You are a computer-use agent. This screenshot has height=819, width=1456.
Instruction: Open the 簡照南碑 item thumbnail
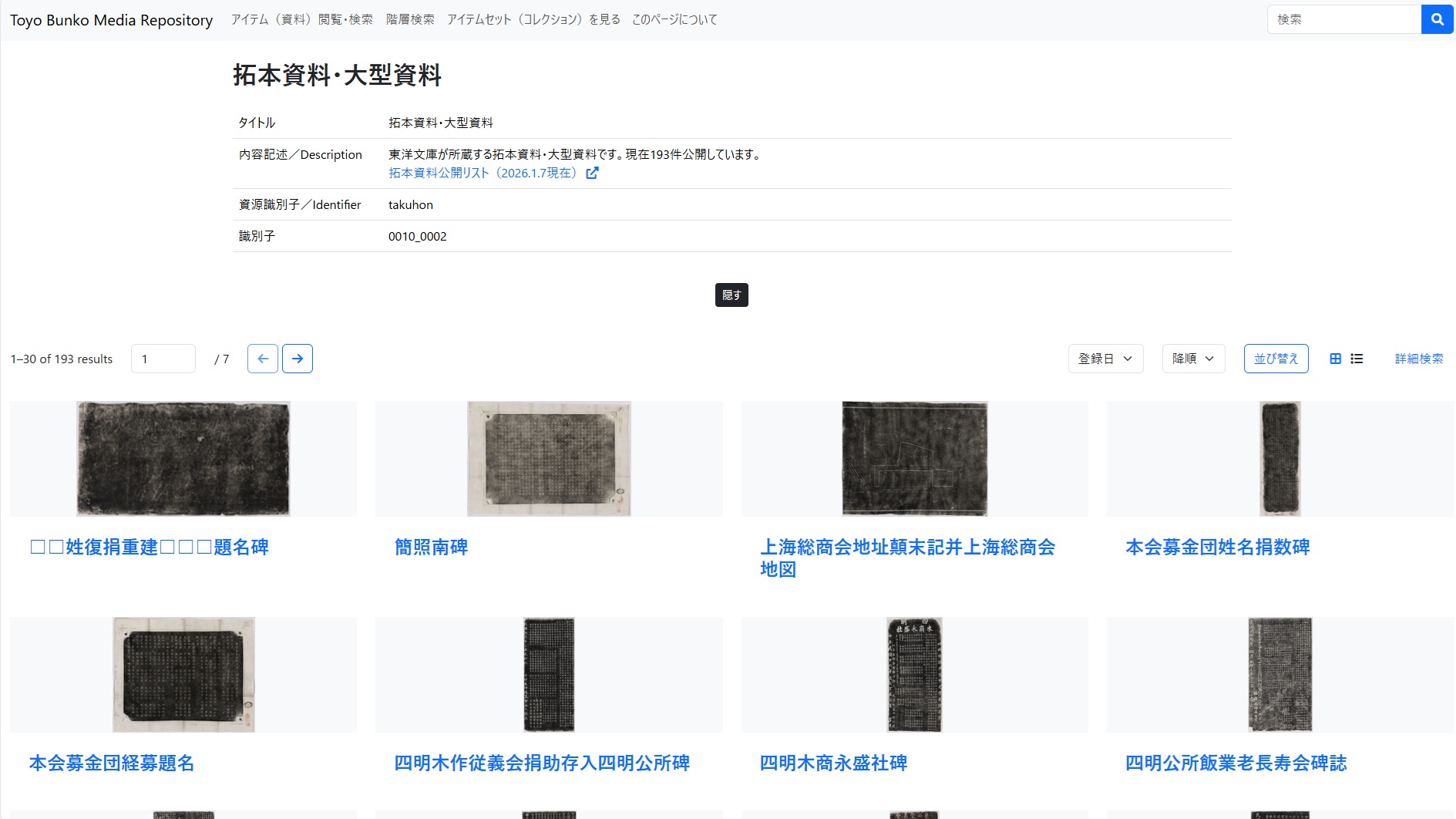click(548, 458)
